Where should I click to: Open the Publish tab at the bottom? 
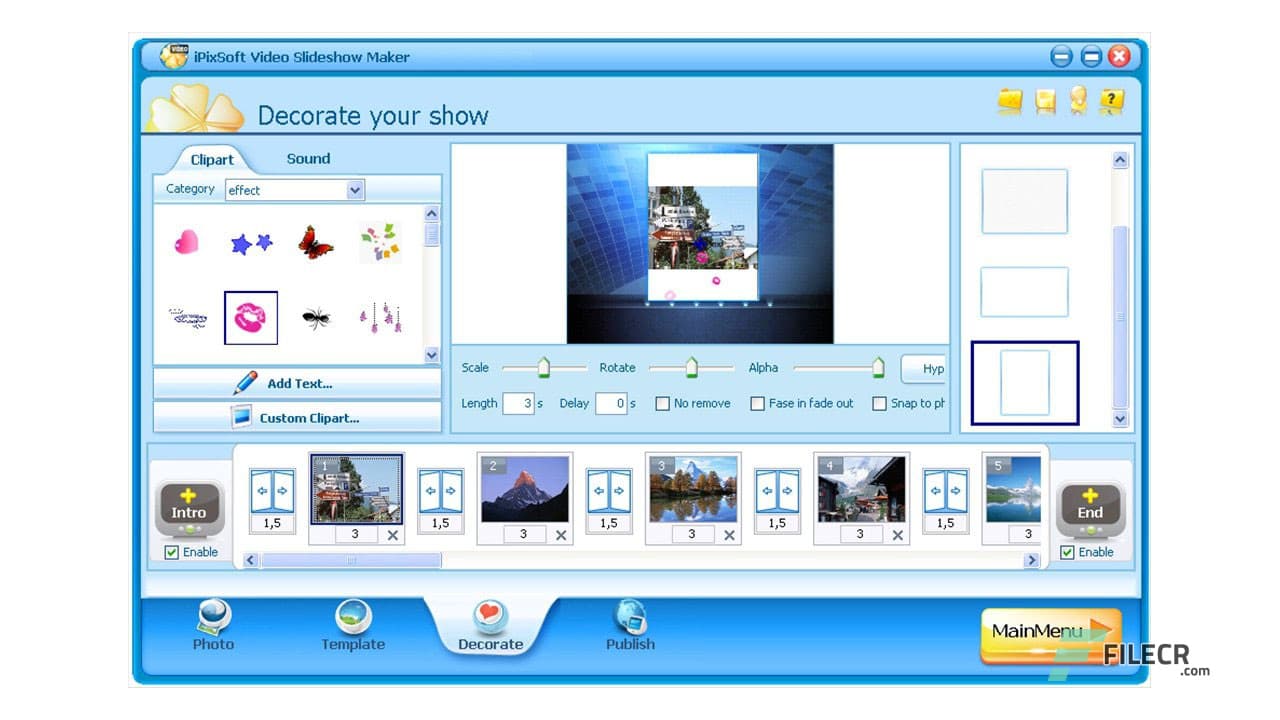click(x=630, y=628)
